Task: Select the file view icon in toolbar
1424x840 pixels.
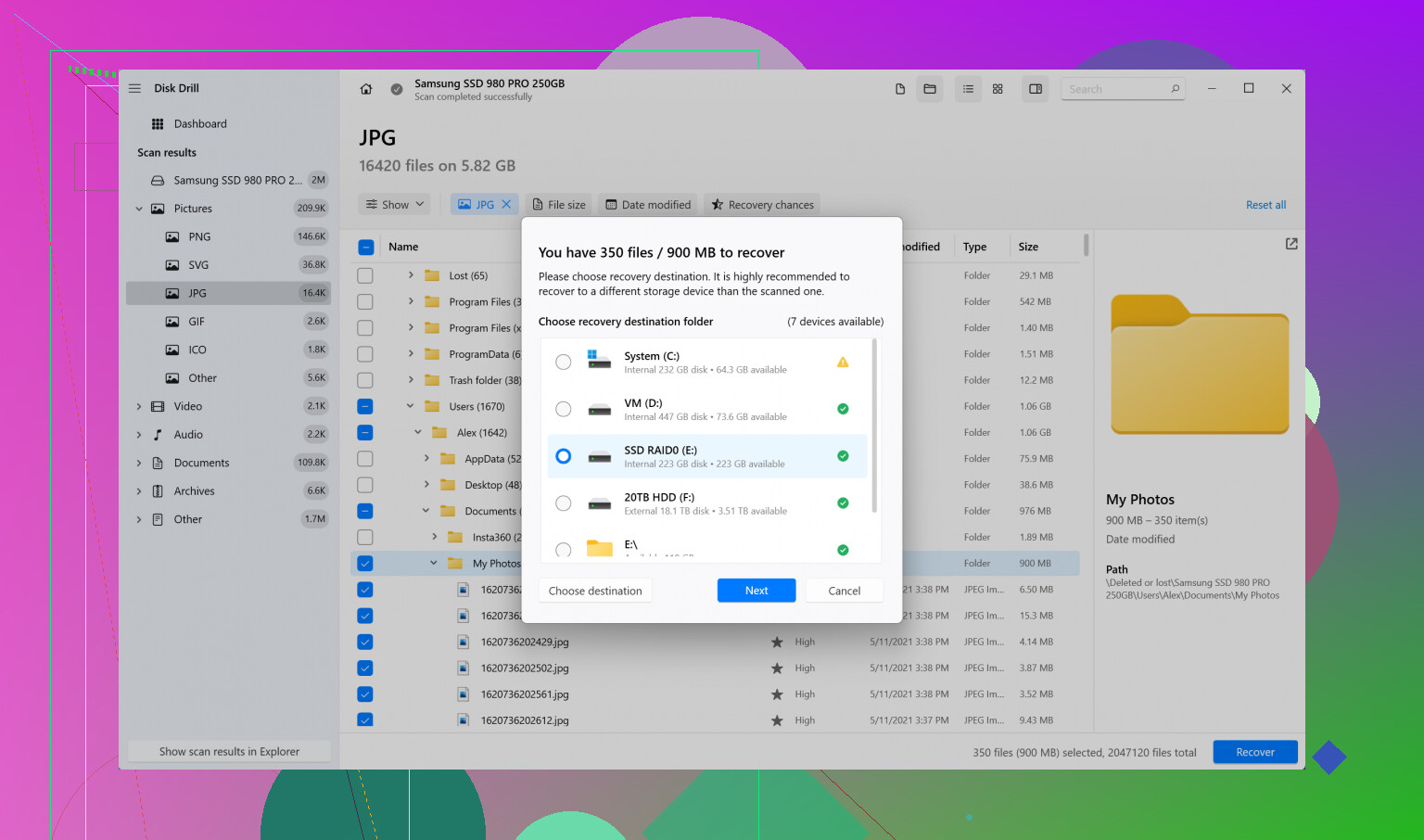Action: tap(899, 89)
